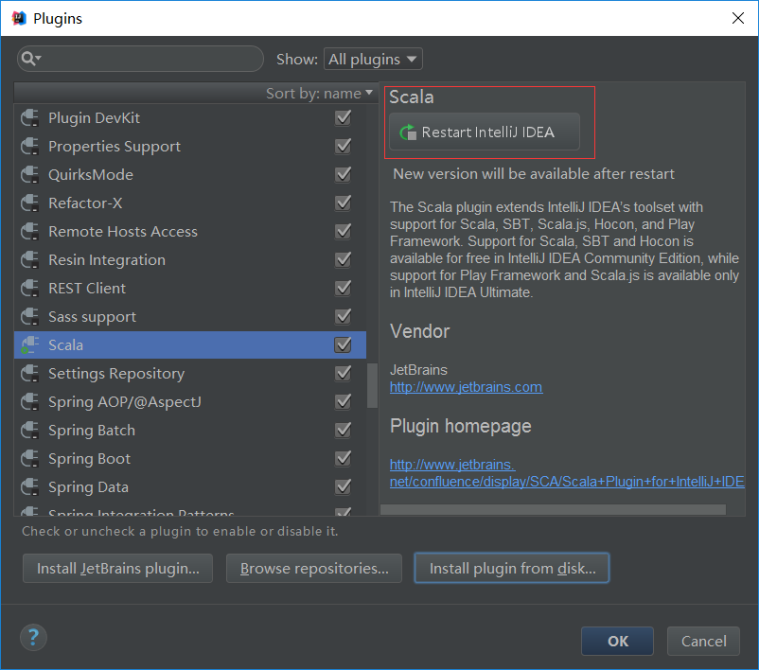760x671 pixels.
Task: Select Remote Hosts Access in the list
Action: [123, 232]
